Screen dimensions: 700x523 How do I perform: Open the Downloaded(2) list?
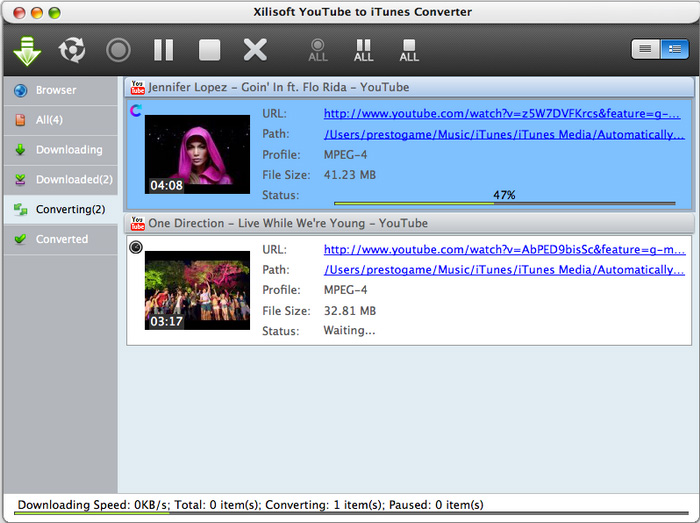coord(74,180)
